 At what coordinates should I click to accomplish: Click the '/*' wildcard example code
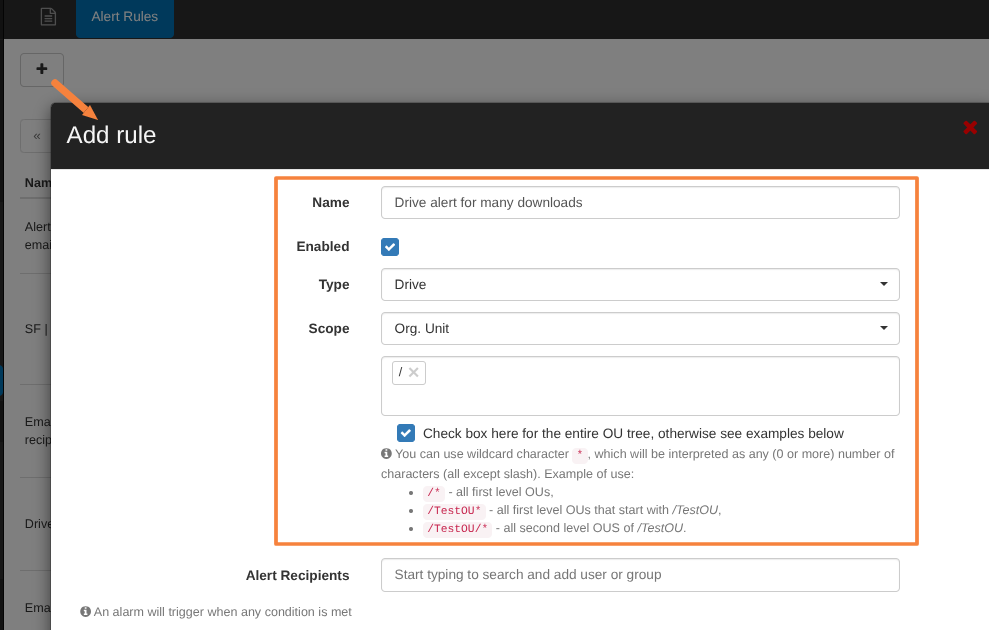pos(434,492)
